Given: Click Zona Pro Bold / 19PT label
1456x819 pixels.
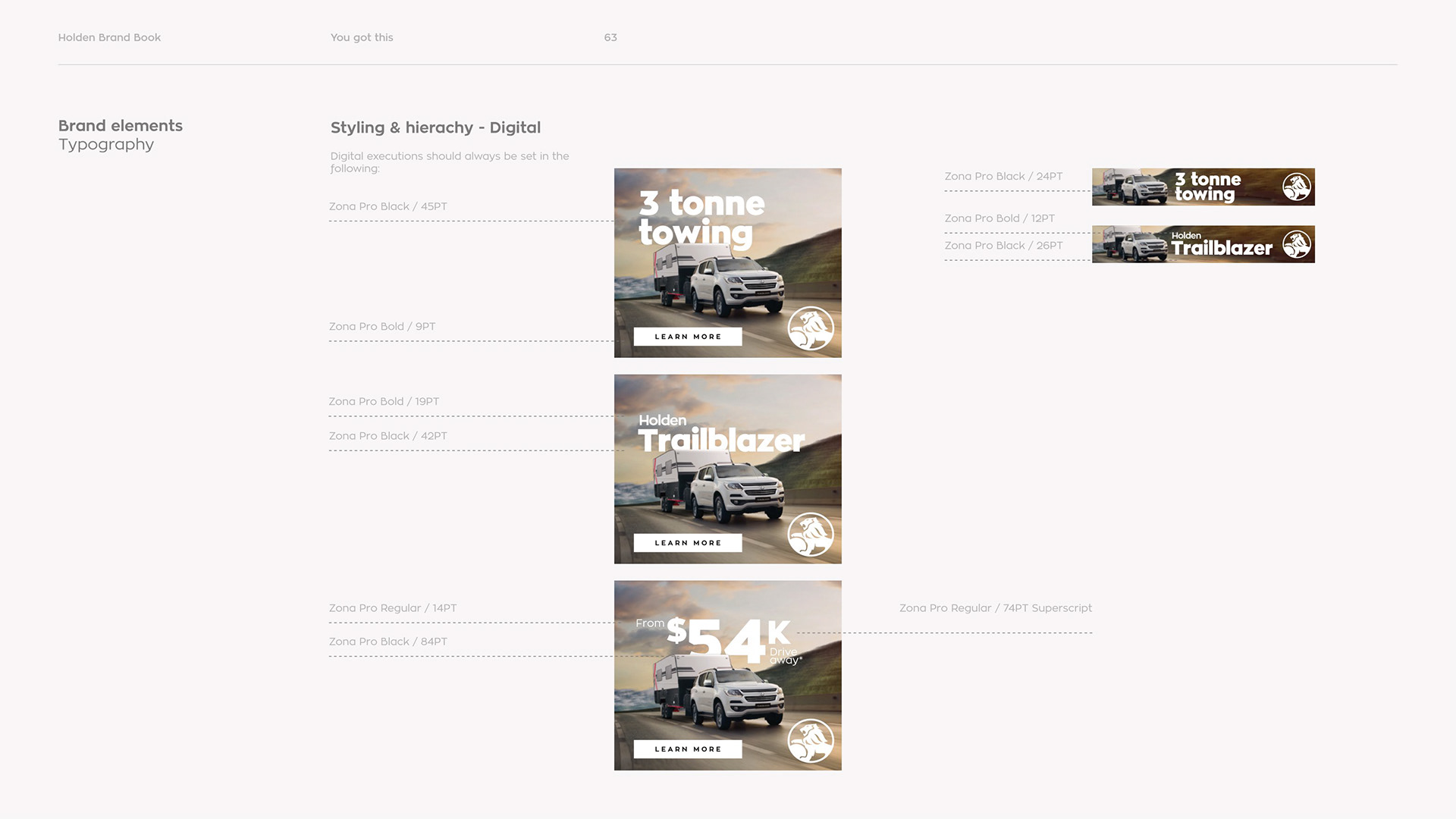Looking at the screenshot, I should pos(384,401).
